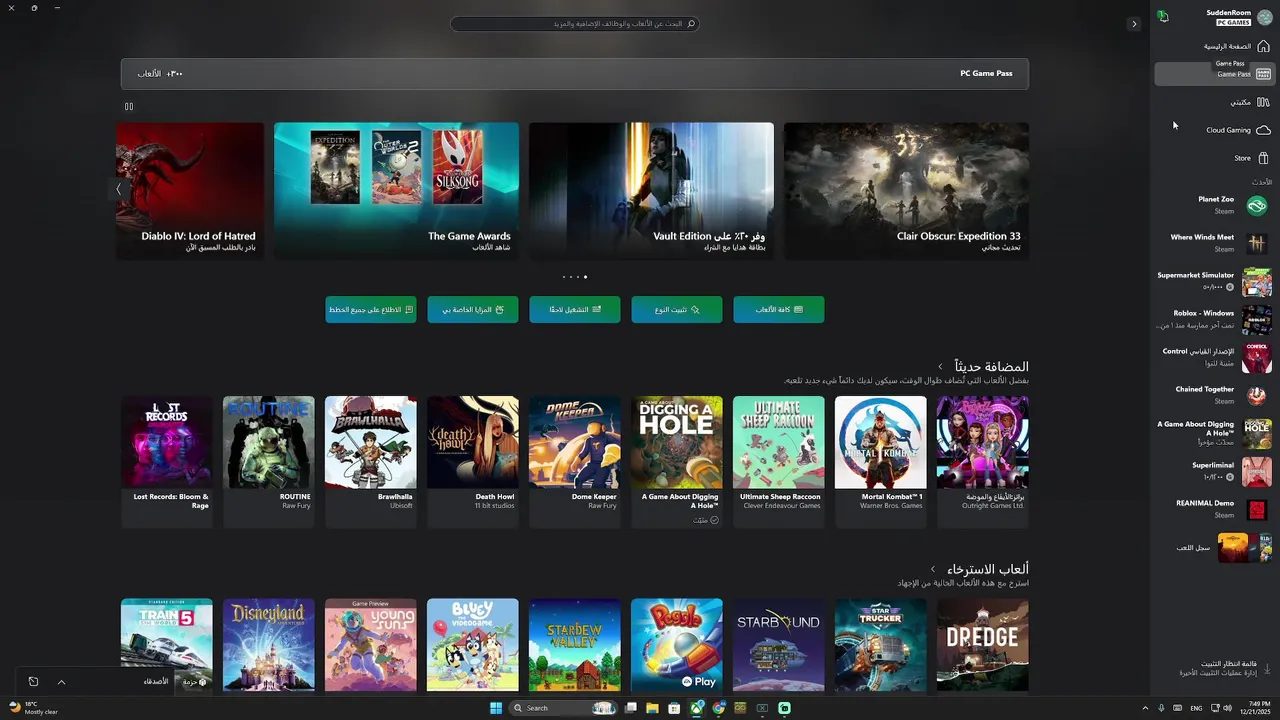Collapse the sidebar with chevron
Image resolution: width=1280 pixels, height=720 pixels.
coord(1133,24)
